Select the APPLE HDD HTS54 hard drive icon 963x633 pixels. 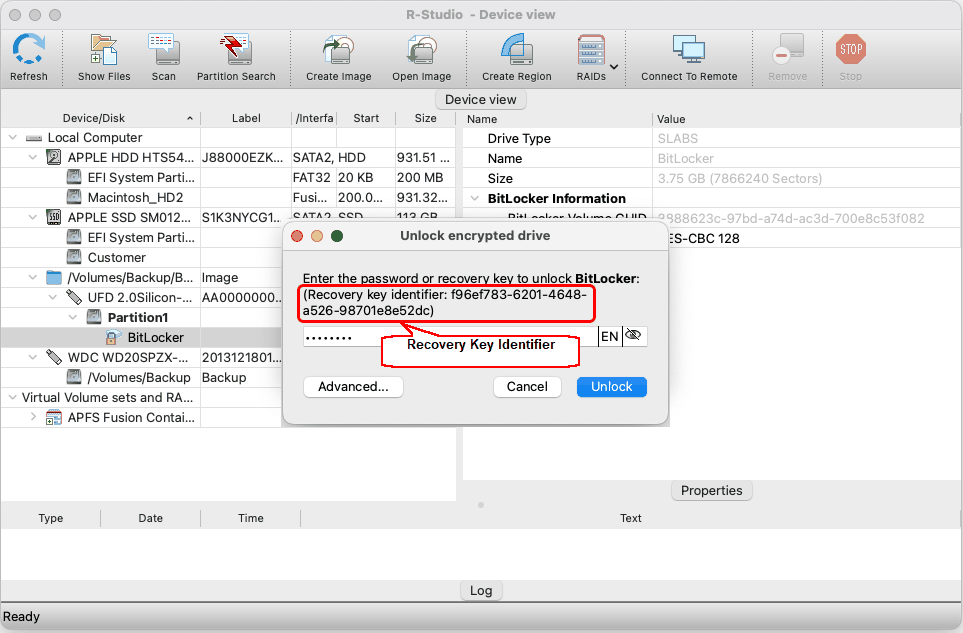point(54,157)
